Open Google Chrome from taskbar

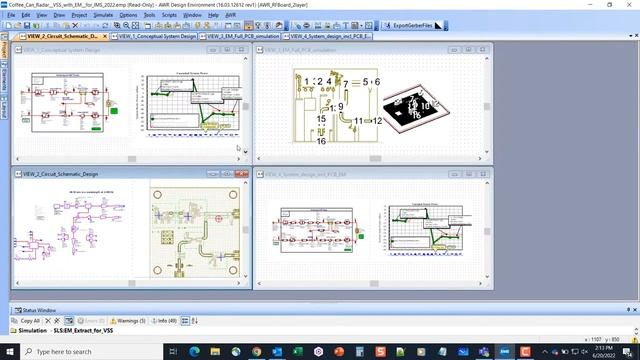257,351
